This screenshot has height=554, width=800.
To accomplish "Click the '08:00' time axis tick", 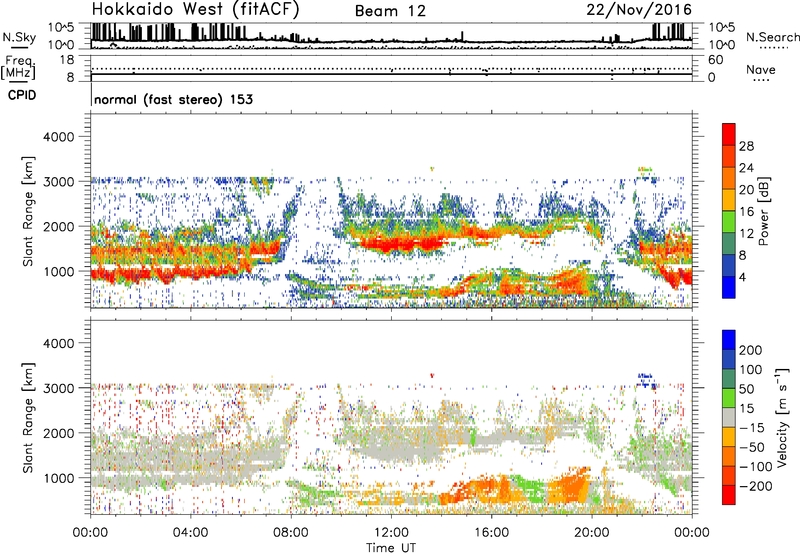I will pyautogui.click(x=291, y=533).
